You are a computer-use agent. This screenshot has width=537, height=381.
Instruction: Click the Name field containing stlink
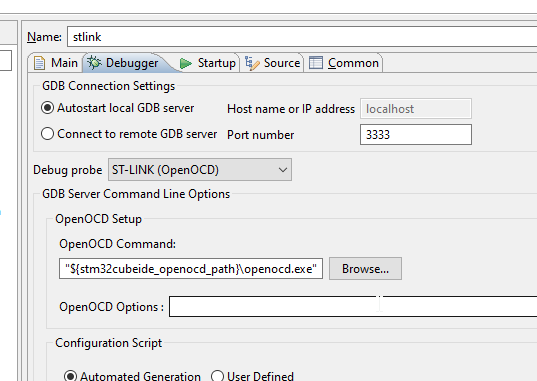tap(302, 37)
